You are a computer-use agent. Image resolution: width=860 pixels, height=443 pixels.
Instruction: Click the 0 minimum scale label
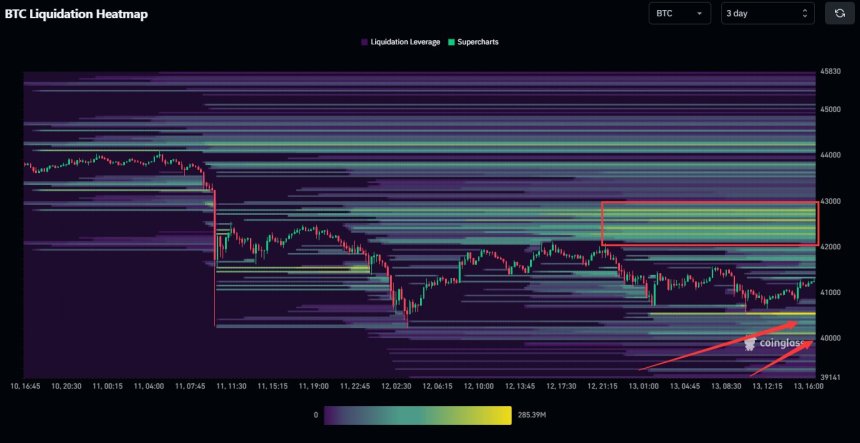coord(316,413)
